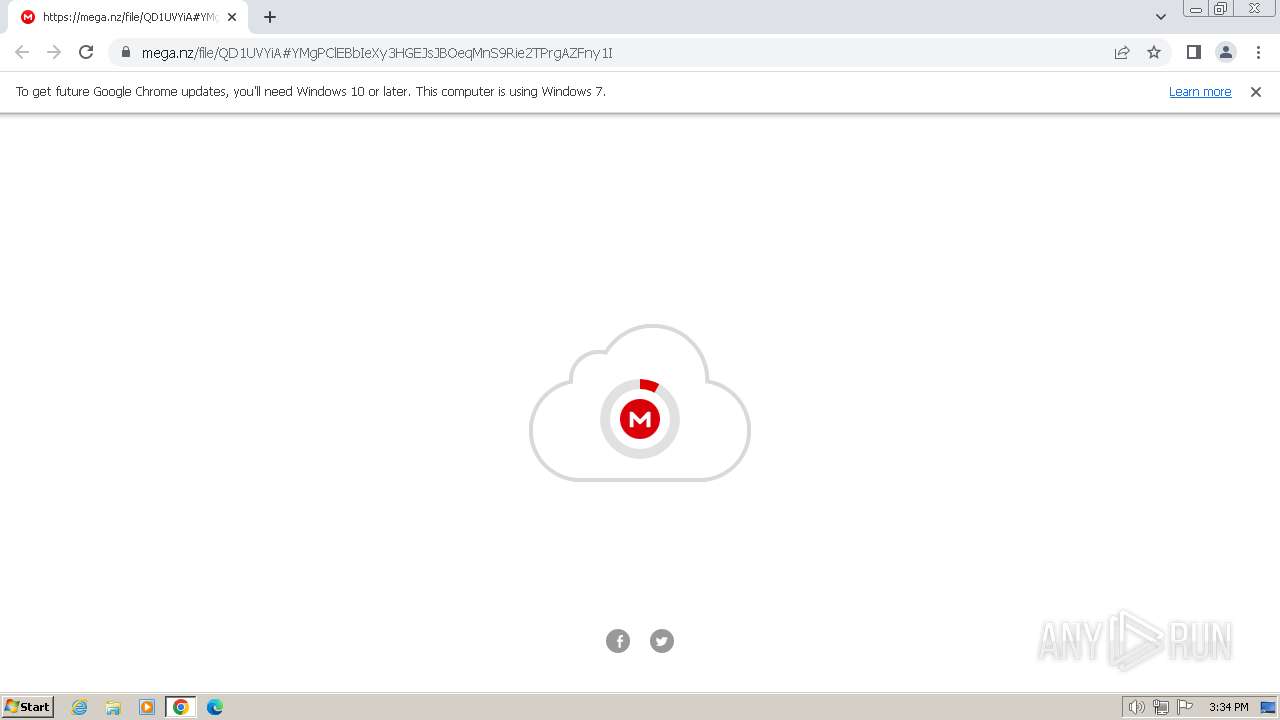Open the Learn more link
The width and height of the screenshot is (1280, 720).
1200,92
